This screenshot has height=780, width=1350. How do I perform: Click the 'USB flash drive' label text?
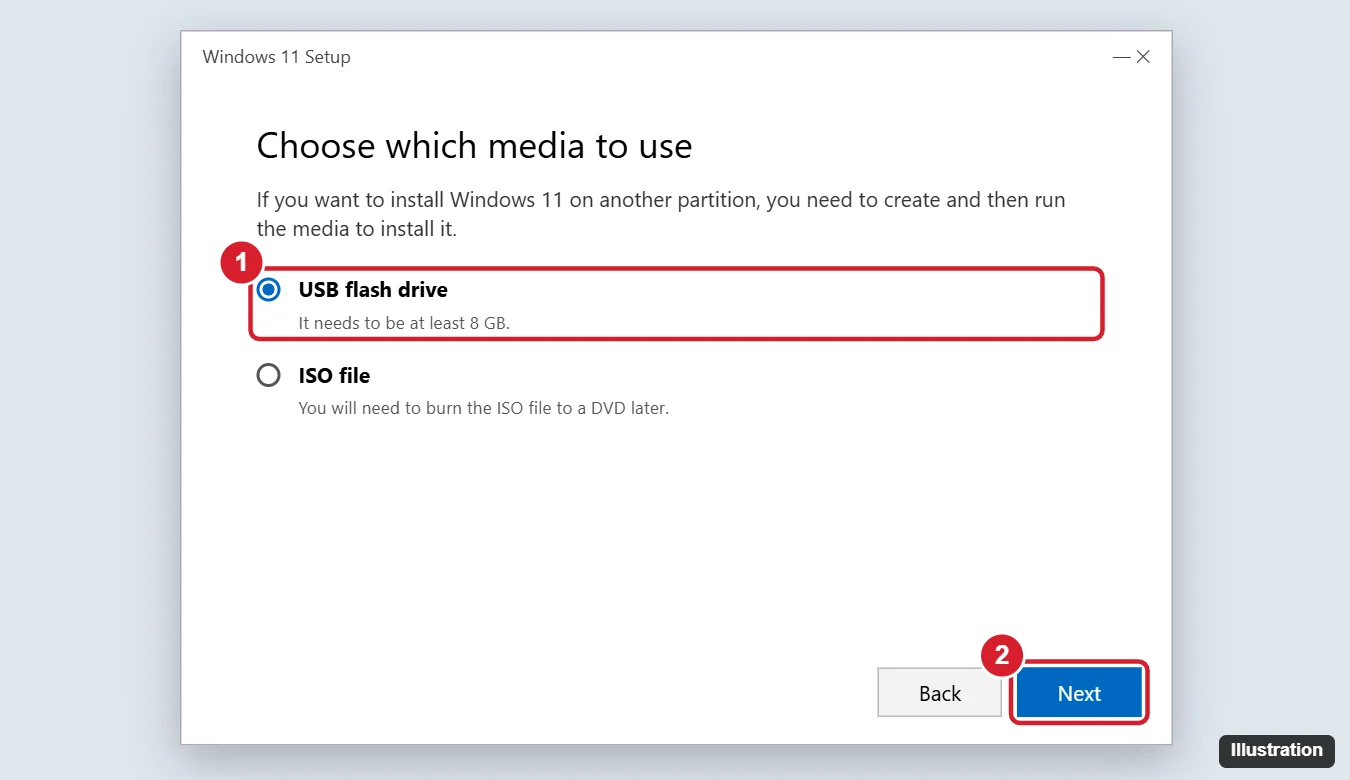coord(373,290)
